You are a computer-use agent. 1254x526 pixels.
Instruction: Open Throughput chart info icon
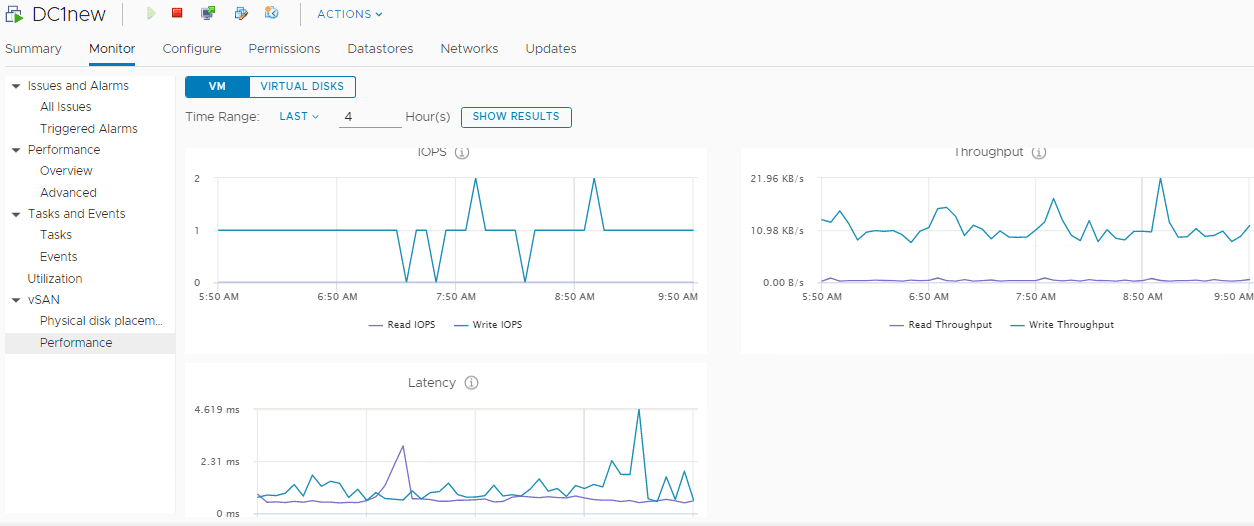(x=1039, y=153)
